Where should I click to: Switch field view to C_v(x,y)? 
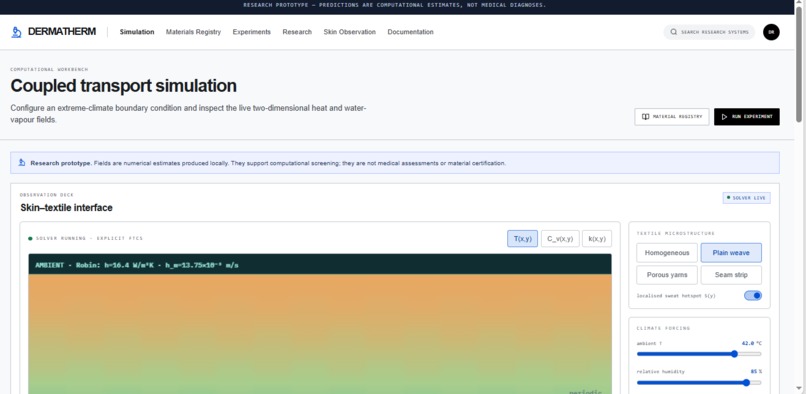(x=560, y=239)
